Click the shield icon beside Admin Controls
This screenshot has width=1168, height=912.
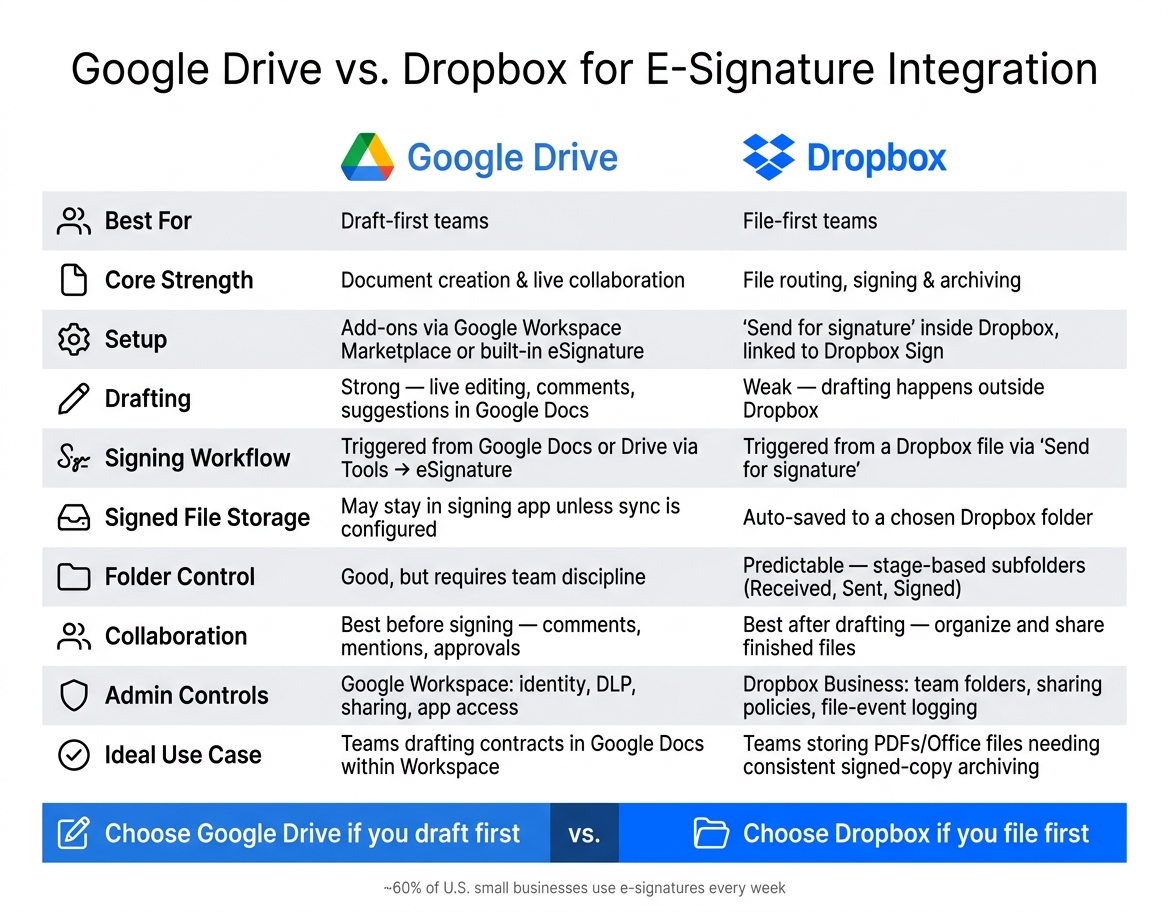[x=74, y=695]
